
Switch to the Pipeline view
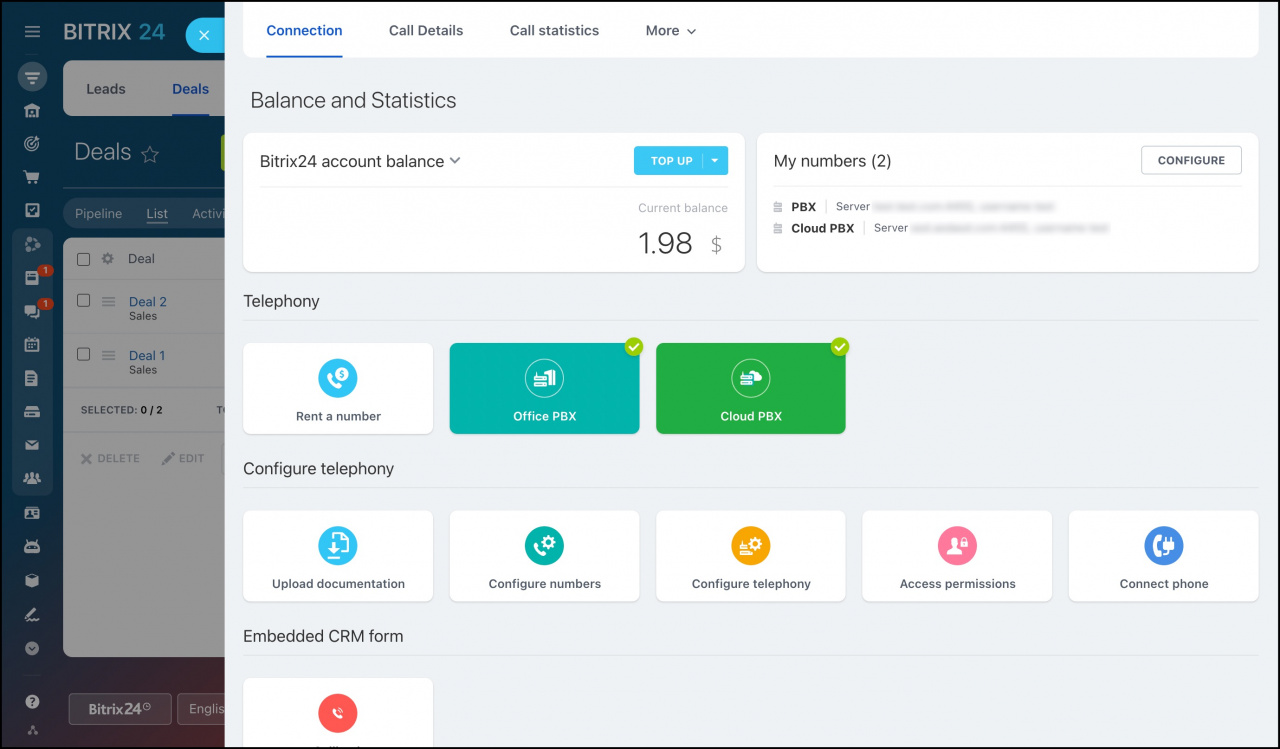(x=98, y=214)
